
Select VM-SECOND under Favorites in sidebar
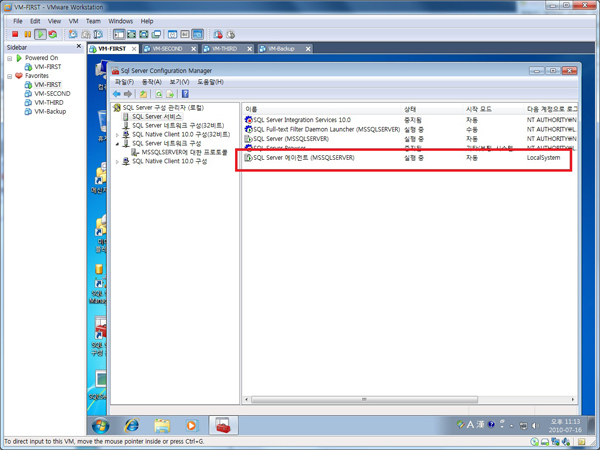(52, 94)
